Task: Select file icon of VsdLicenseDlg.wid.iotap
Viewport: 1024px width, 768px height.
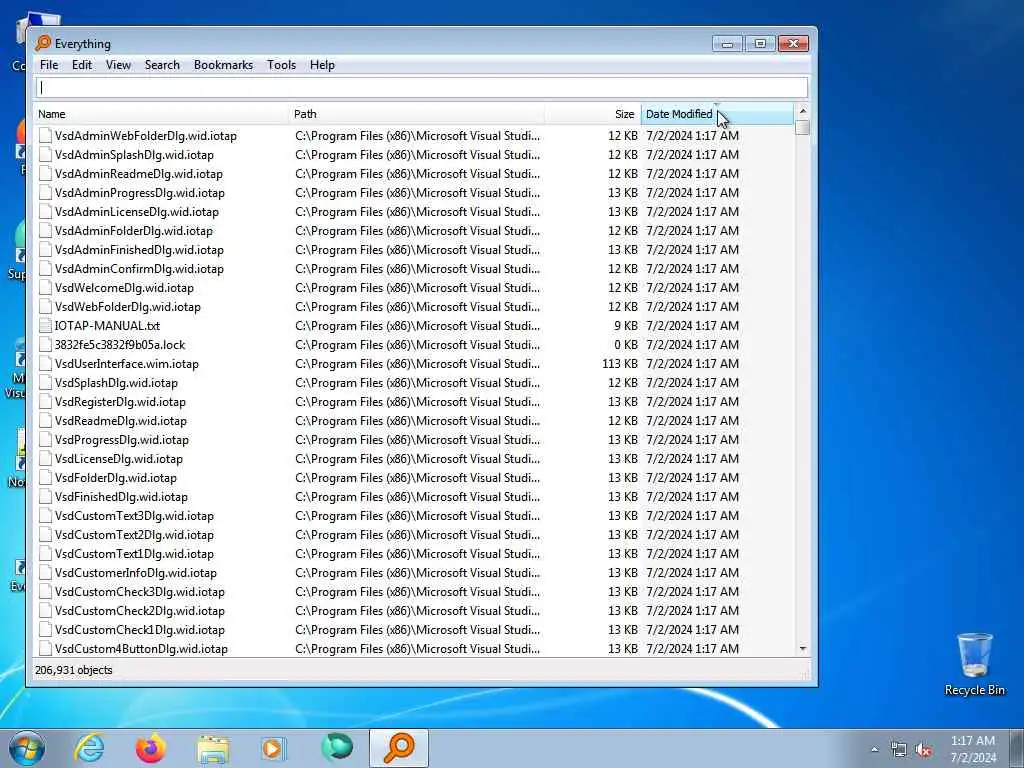Action: click(x=45, y=458)
